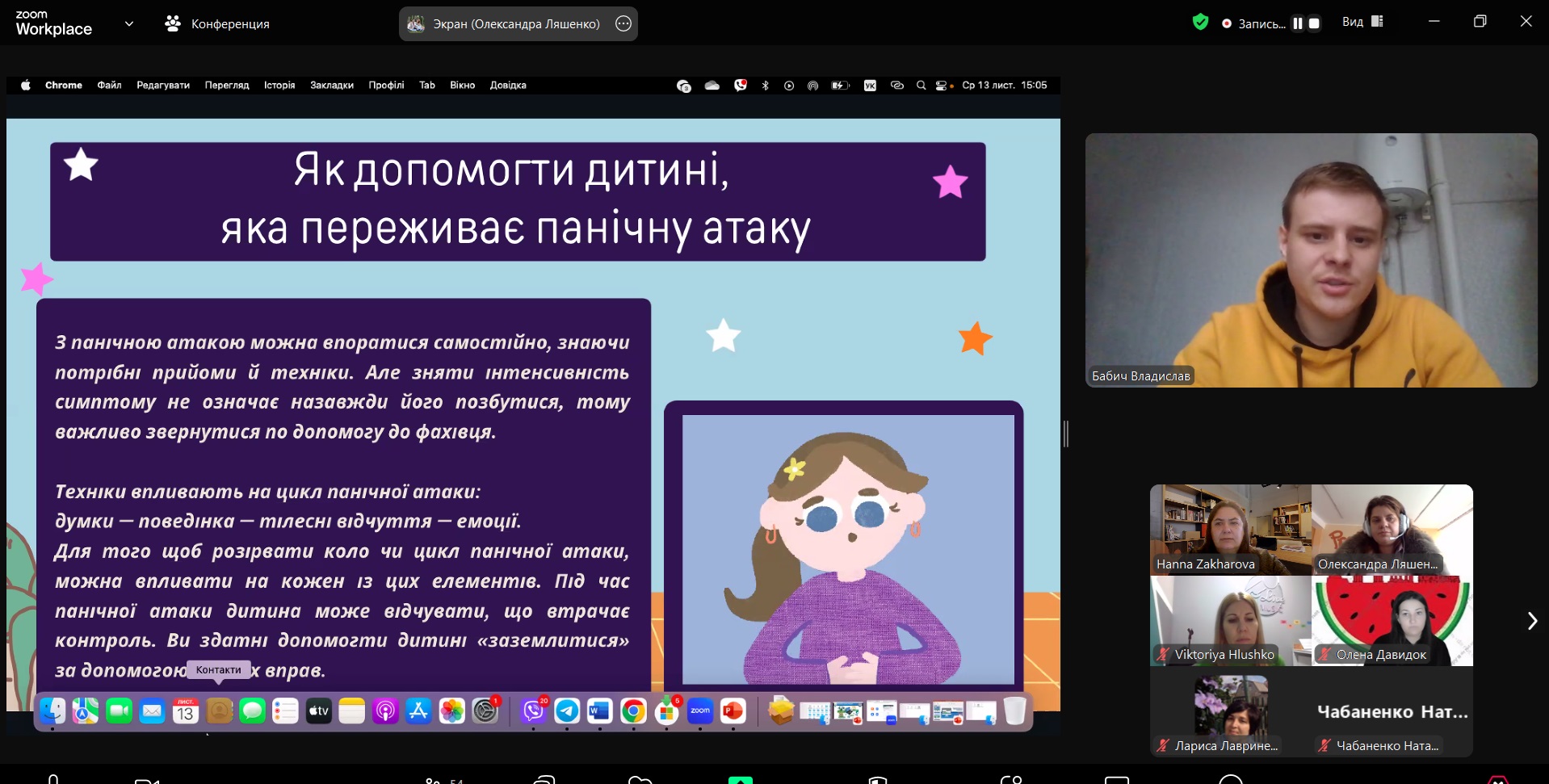Open Viber from the Dock
The image size is (1549, 784).
tap(533, 711)
